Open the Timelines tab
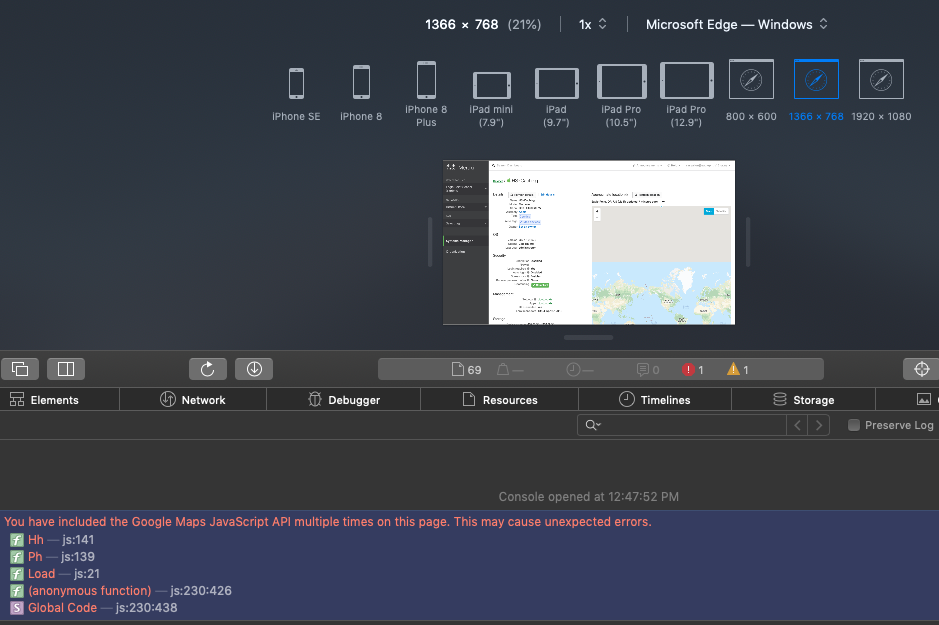Image resolution: width=939 pixels, height=625 pixels. point(655,400)
